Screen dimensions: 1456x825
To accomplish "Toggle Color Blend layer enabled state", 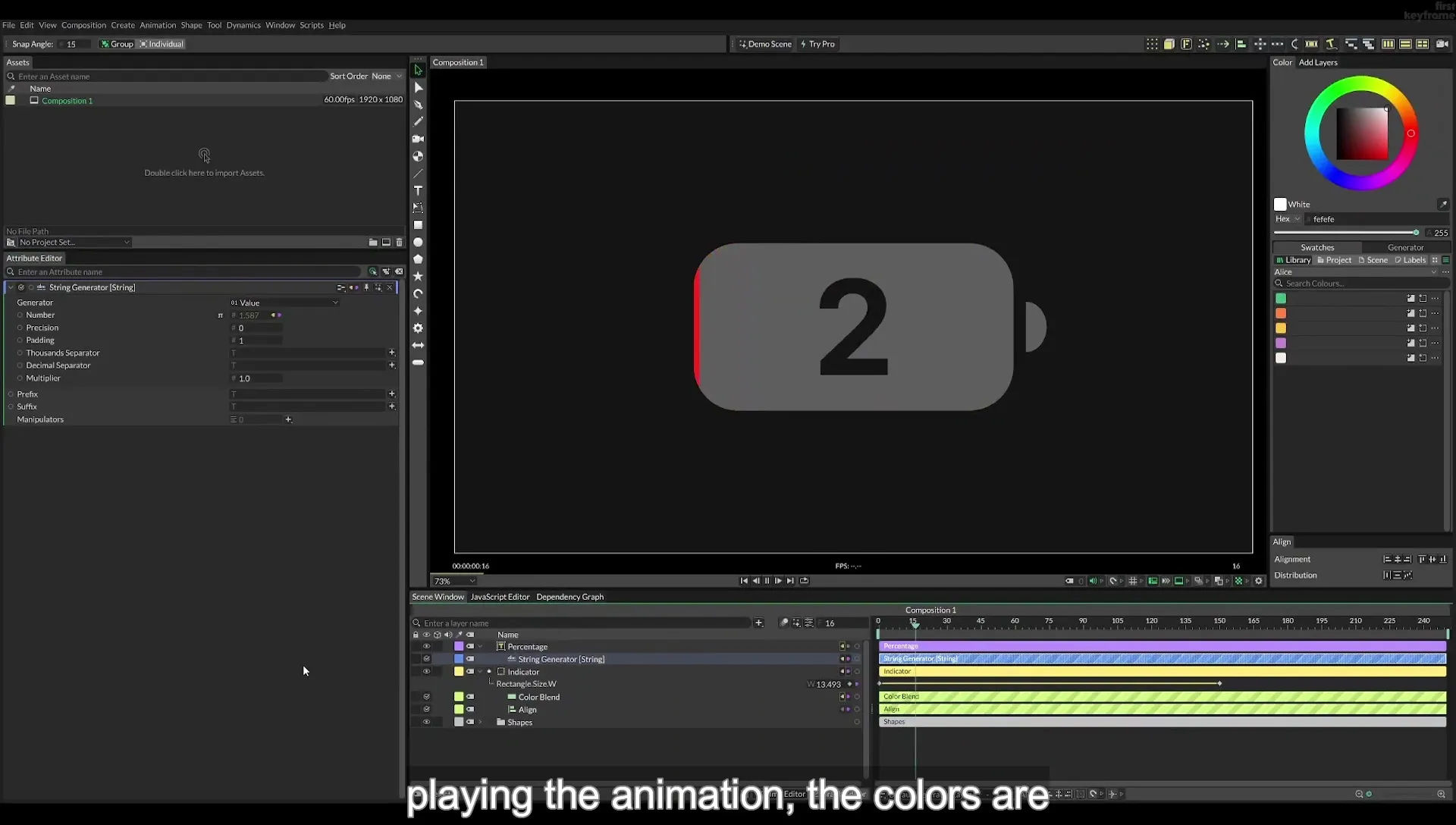I will point(426,697).
